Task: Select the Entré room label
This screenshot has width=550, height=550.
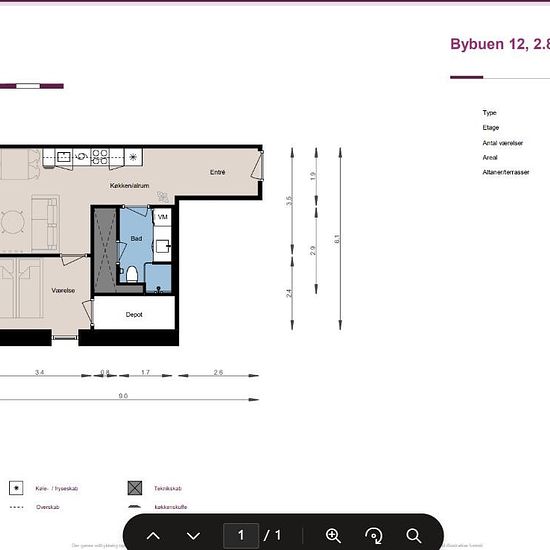Action: tap(217, 172)
